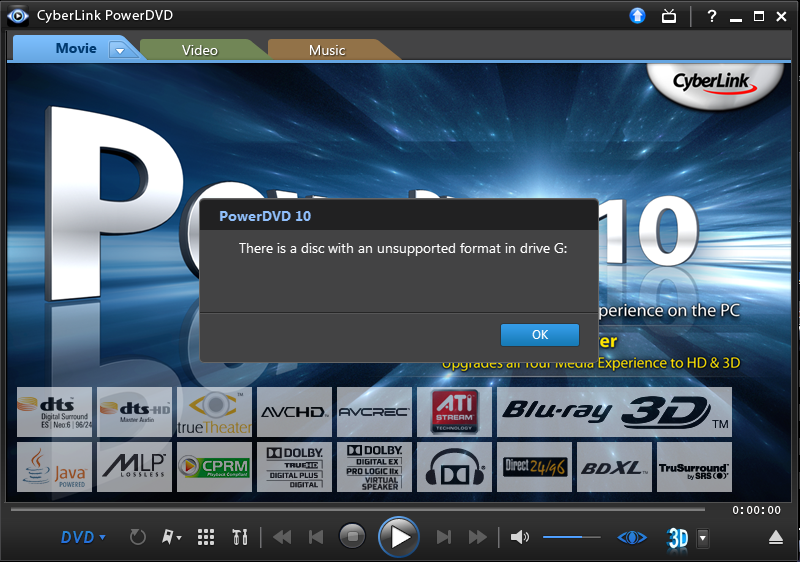Click the Direct 24/96 logo tile
This screenshot has height=562, width=800.
pyautogui.click(x=534, y=467)
